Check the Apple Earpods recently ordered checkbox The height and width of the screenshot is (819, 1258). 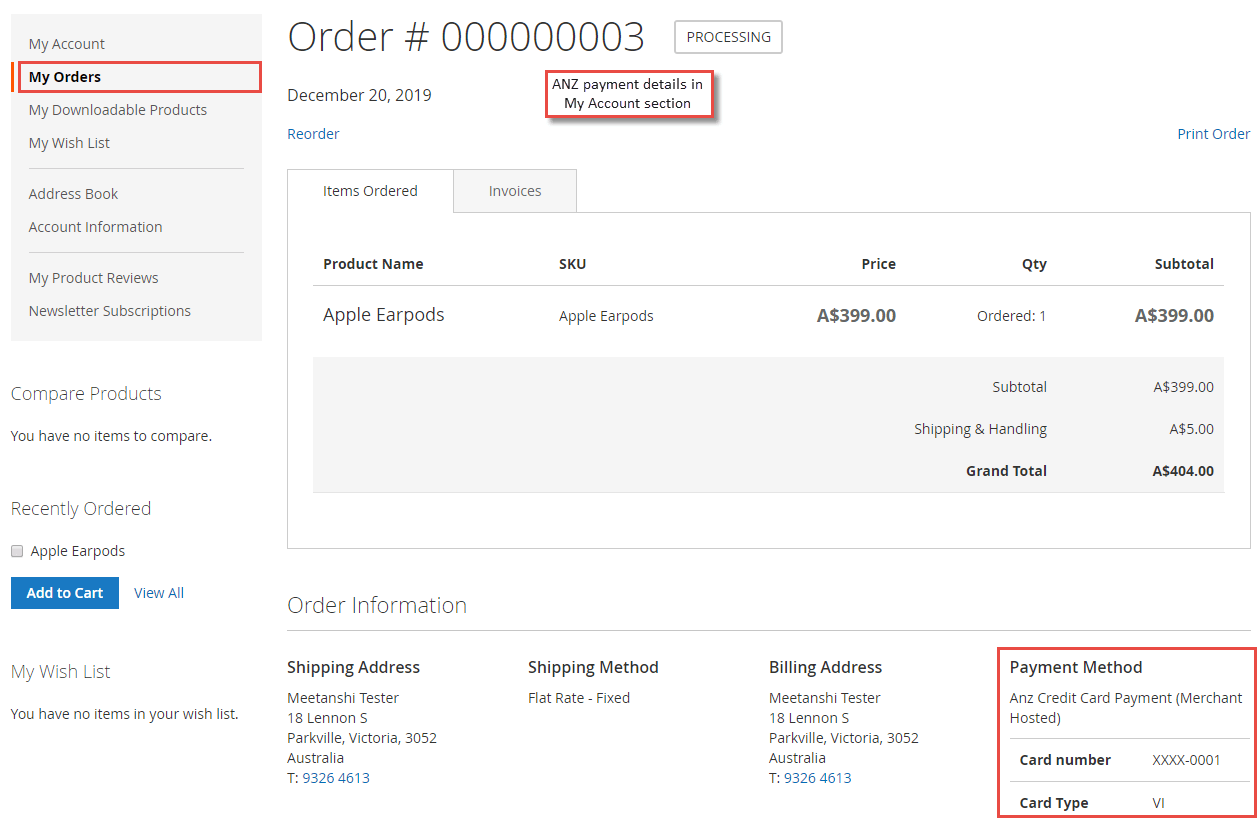coord(16,550)
